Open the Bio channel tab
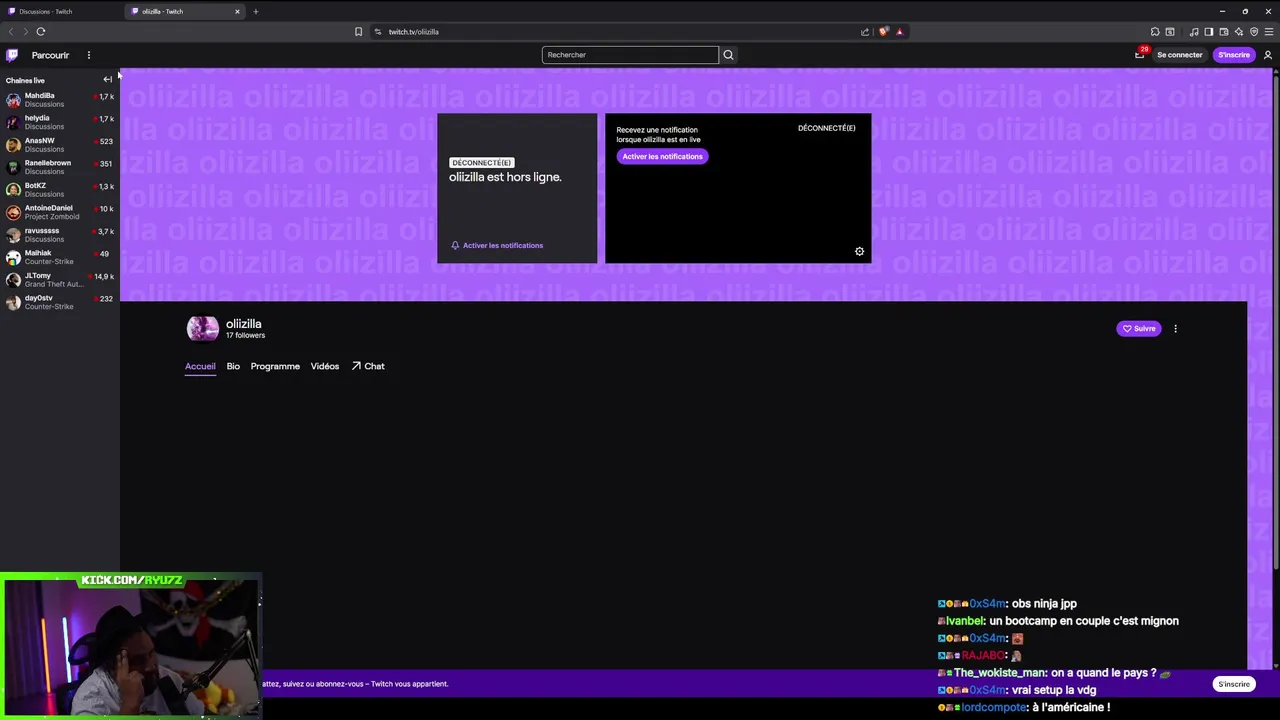The width and height of the screenshot is (1280, 720). pyautogui.click(x=233, y=366)
